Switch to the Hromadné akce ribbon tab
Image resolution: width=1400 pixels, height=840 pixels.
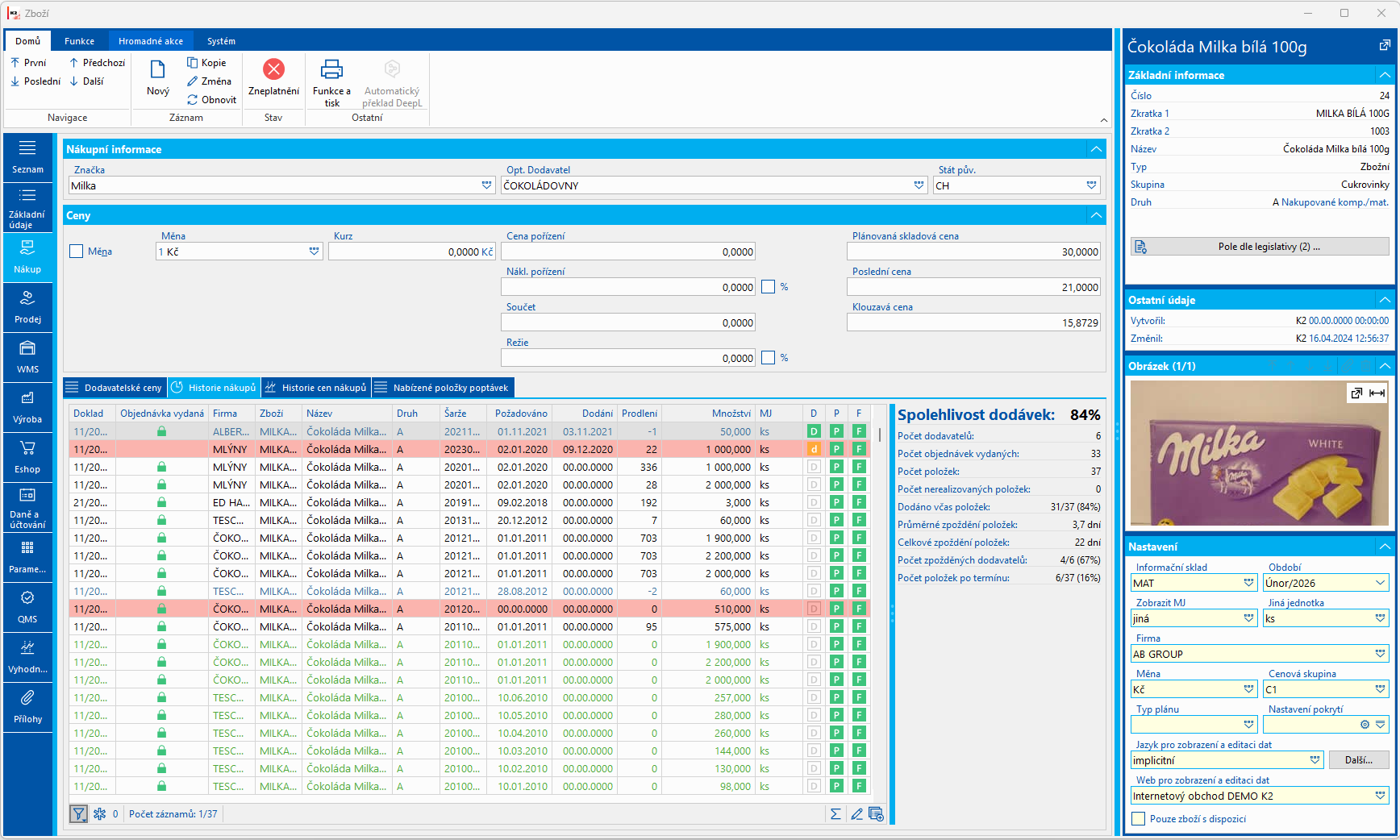pos(151,41)
